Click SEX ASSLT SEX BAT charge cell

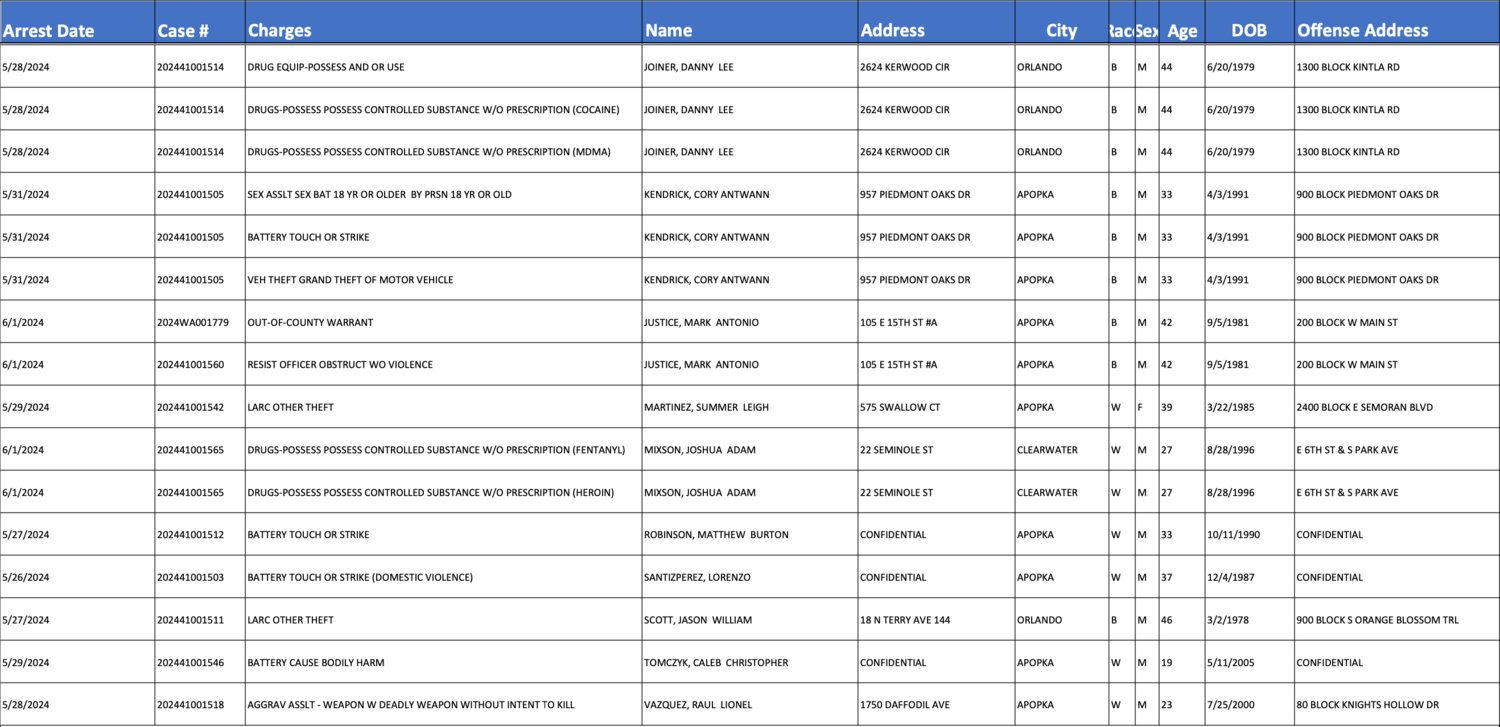pos(444,195)
